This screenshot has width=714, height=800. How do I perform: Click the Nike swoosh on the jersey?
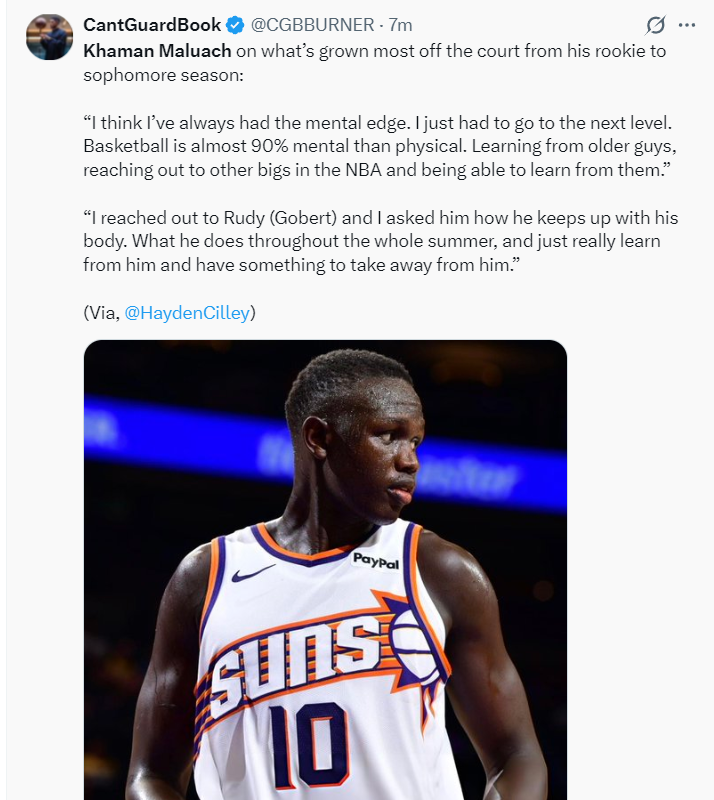pyautogui.click(x=252, y=572)
